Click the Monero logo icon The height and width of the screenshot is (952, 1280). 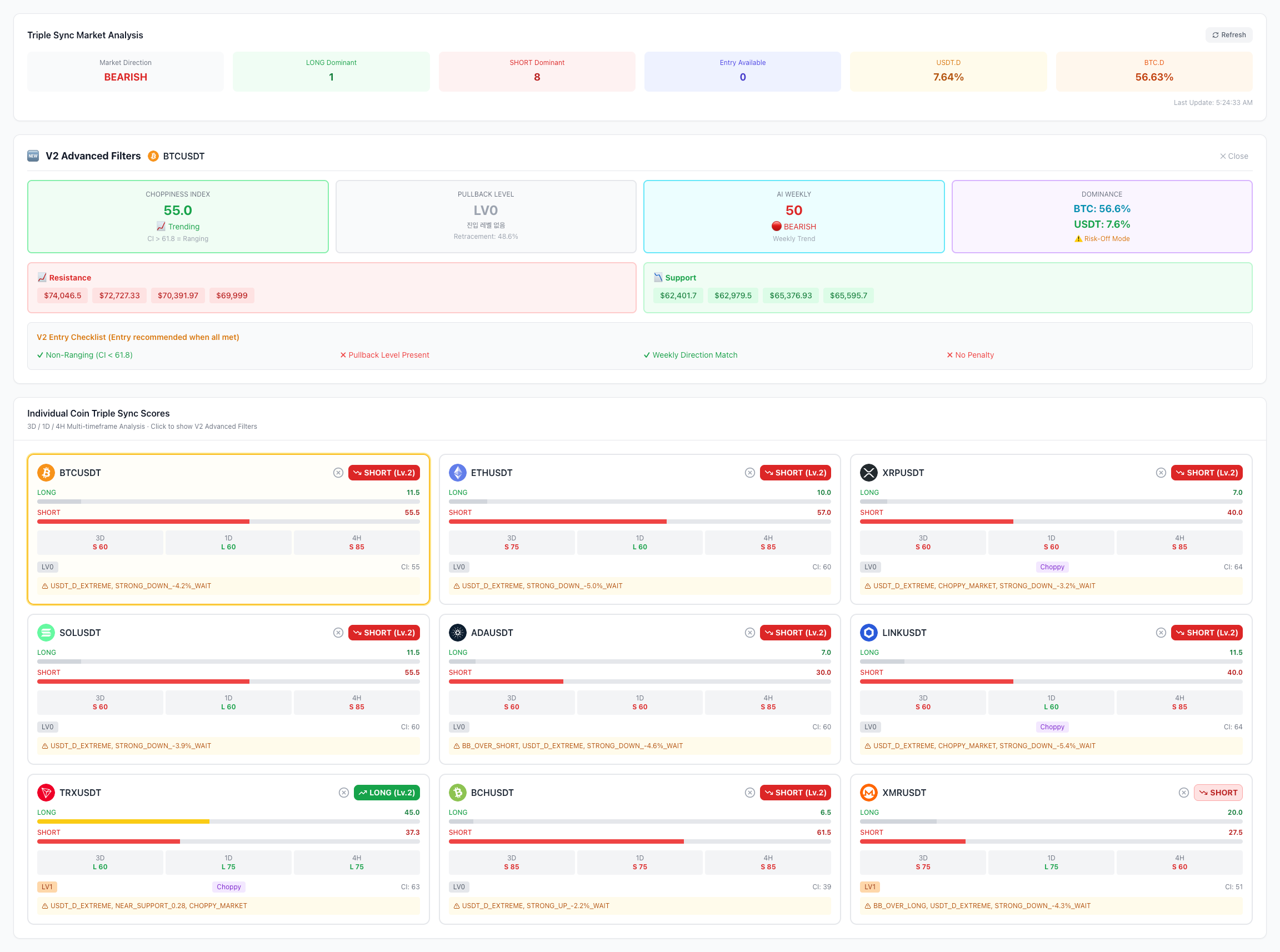[868, 793]
